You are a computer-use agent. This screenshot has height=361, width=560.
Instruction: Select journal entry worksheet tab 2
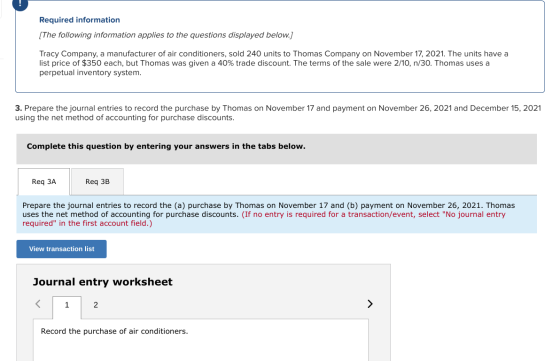[x=96, y=305]
